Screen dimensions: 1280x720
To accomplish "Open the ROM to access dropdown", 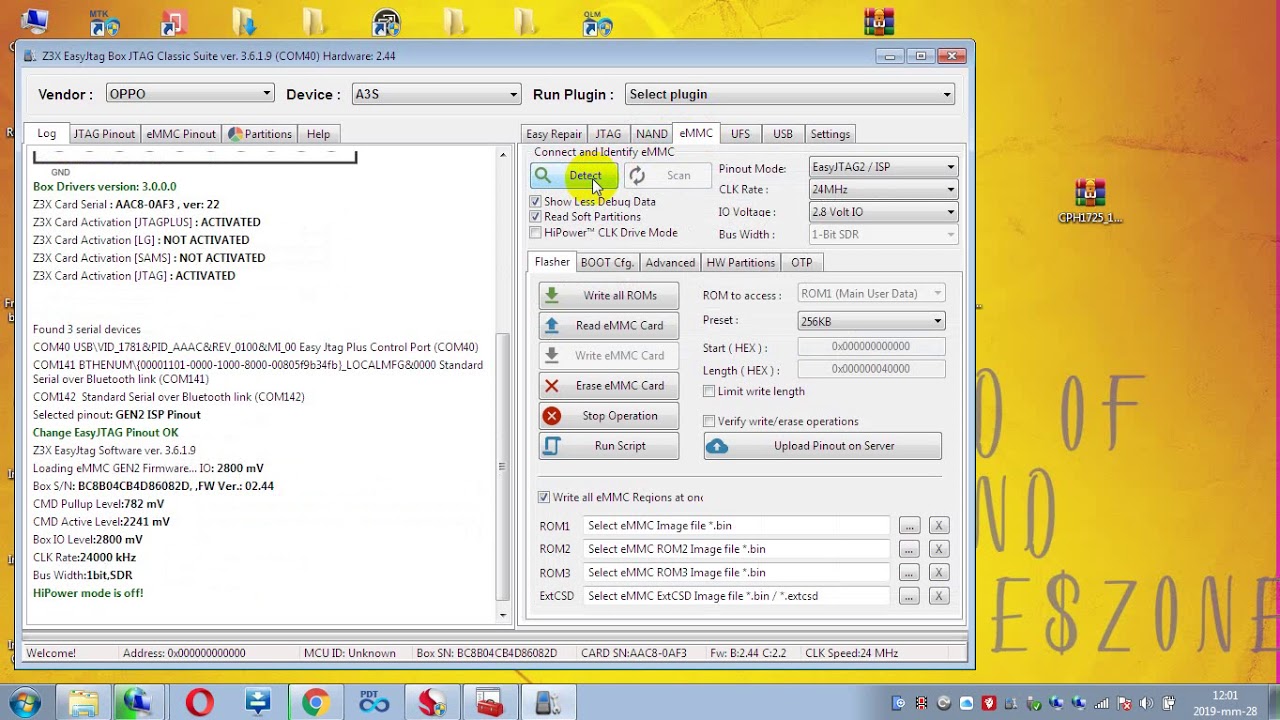I will click(x=871, y=294).
